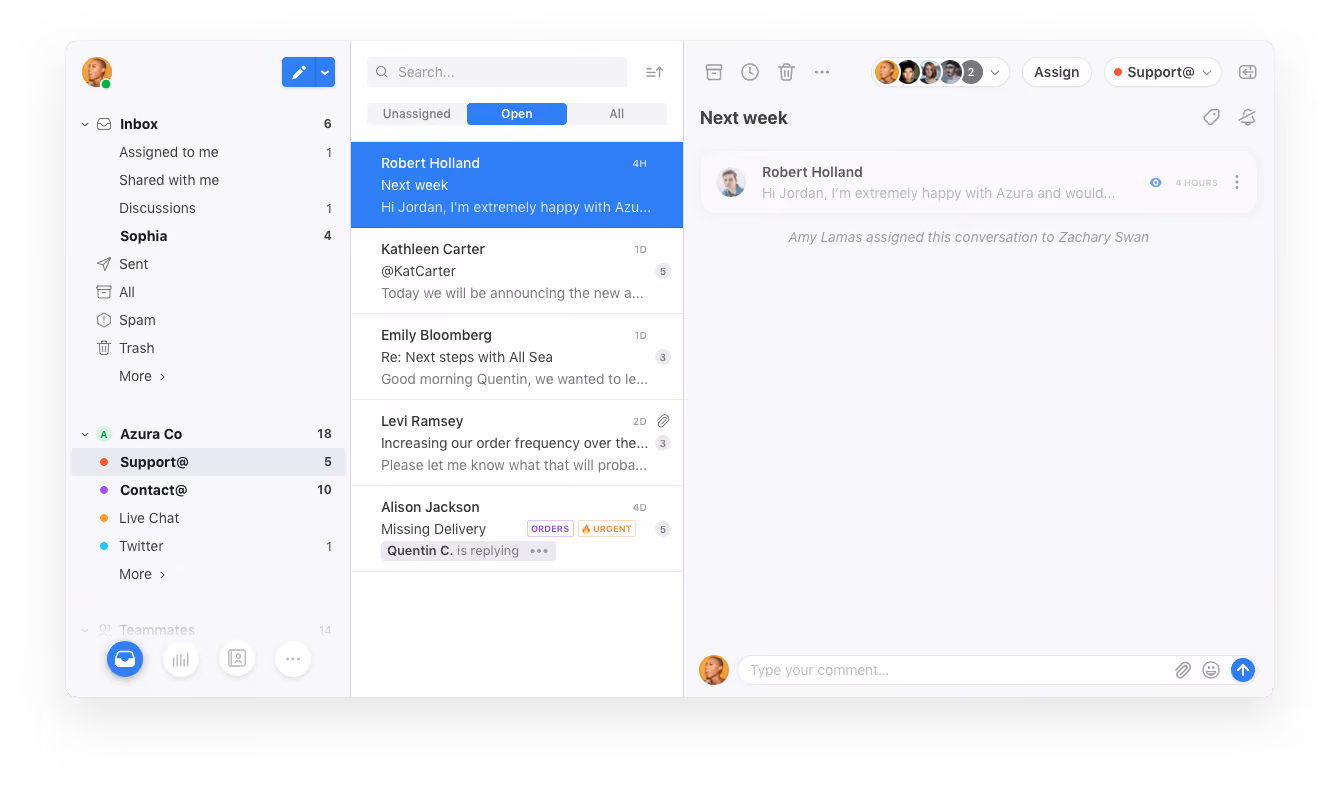Toggle the side panel icon at top right
The height and width of the screenshot is (788, 1340).
pos(1247,72)
